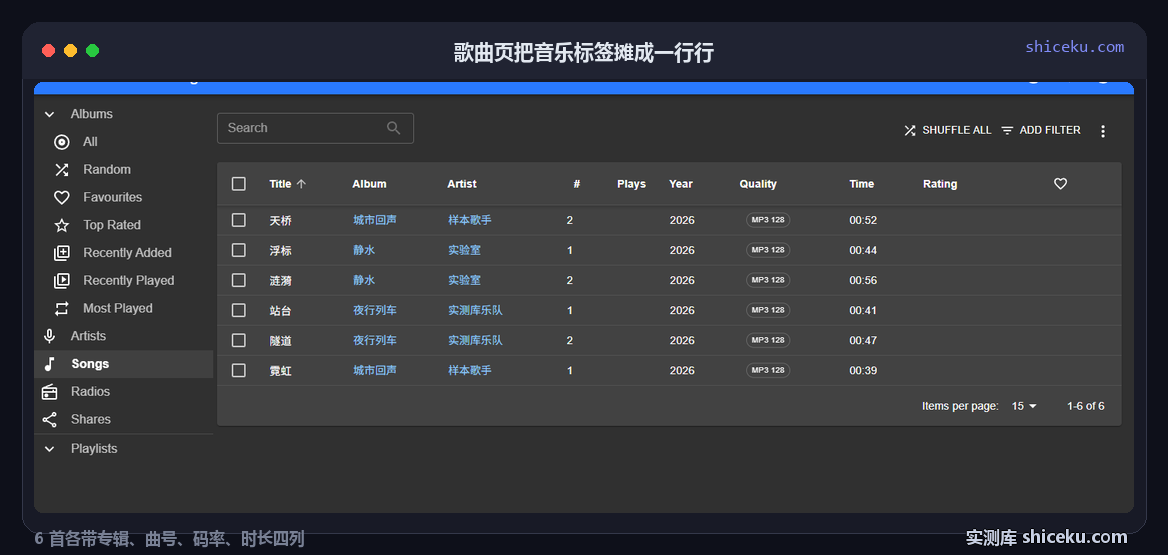1168x555 pixels.
Task: Click the 1-6 of 6 pagination text
Action: click(x=1086, y=407)
